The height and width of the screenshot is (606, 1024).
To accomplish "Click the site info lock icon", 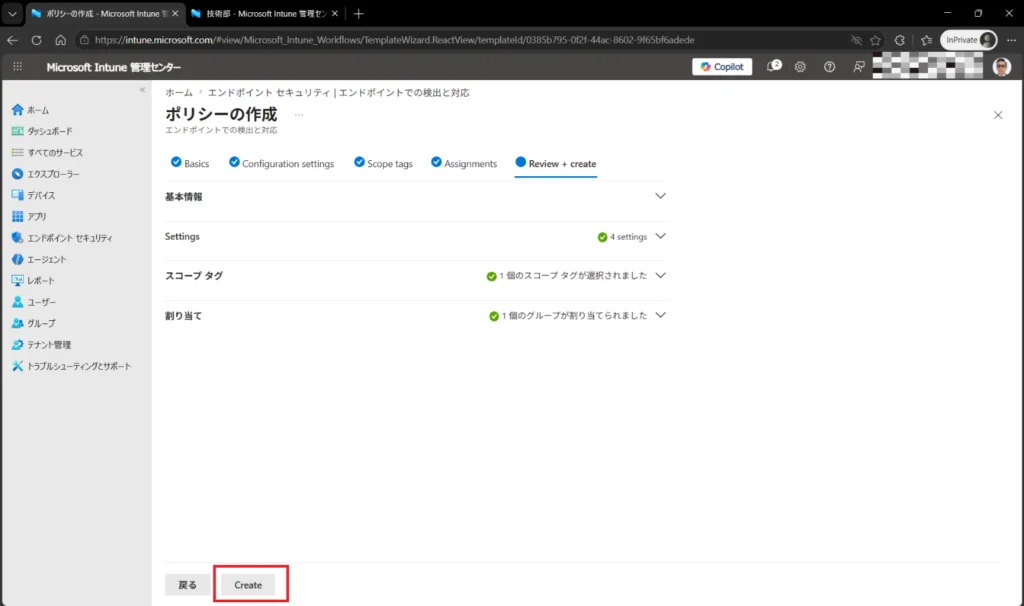I will (84, 40).
